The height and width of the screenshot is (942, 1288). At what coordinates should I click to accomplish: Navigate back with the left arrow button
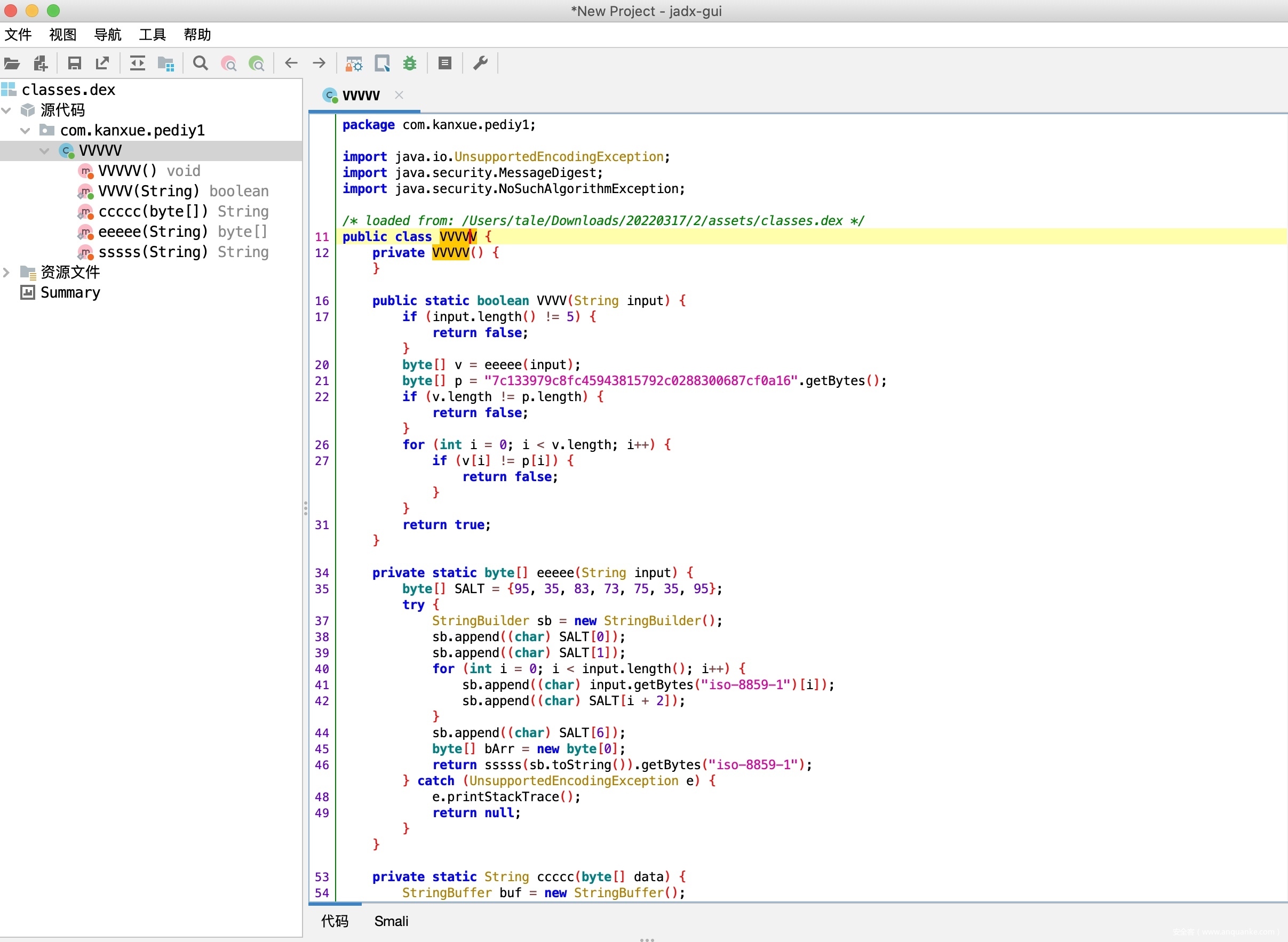(291, 63)
